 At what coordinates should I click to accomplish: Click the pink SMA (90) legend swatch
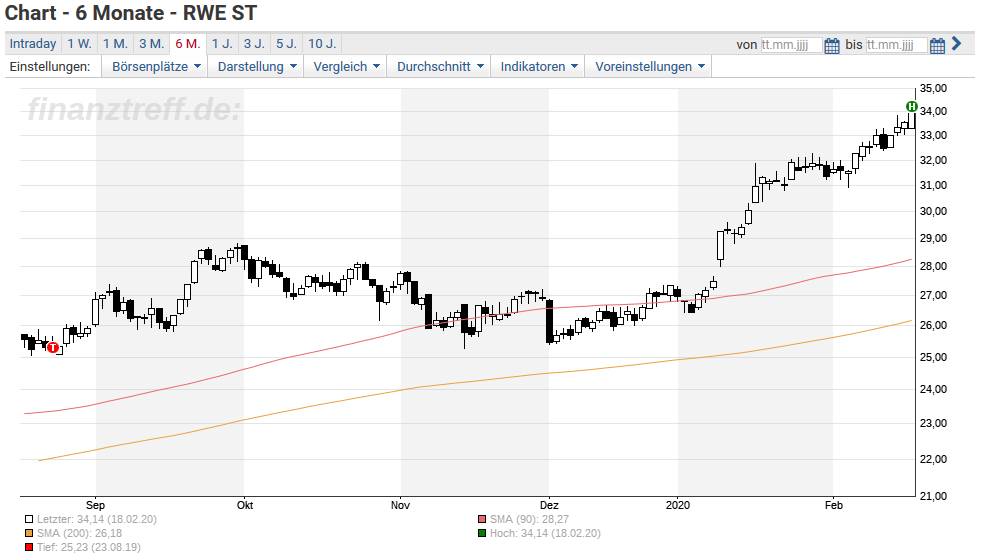click(482, 519)
